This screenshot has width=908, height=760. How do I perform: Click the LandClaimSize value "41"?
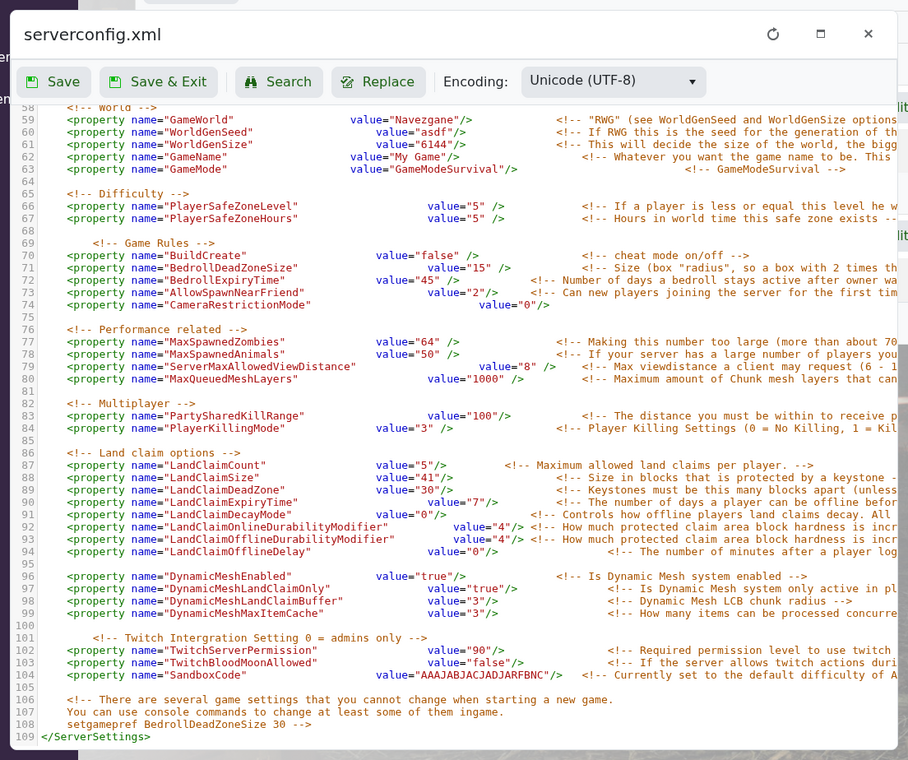coord(427,478)
